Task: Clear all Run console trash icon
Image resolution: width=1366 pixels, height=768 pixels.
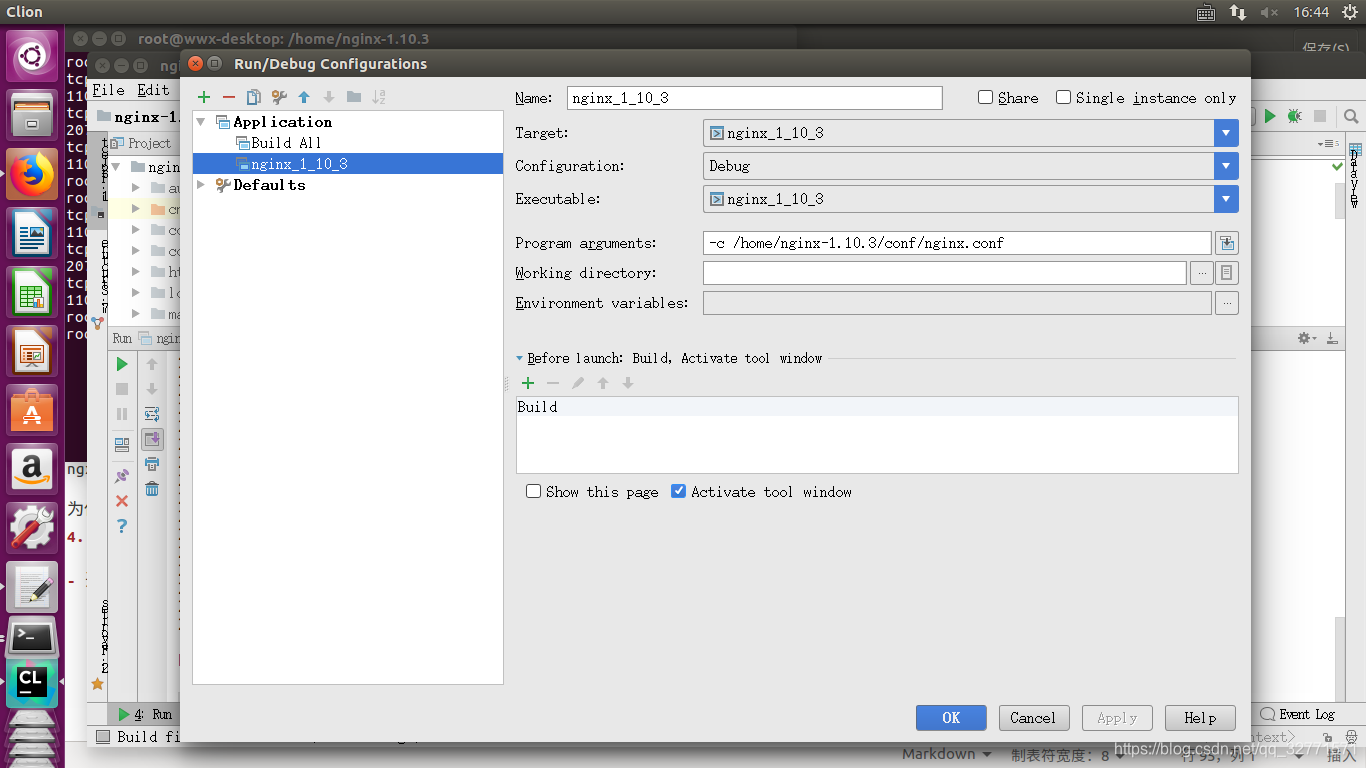Action: 152,489
